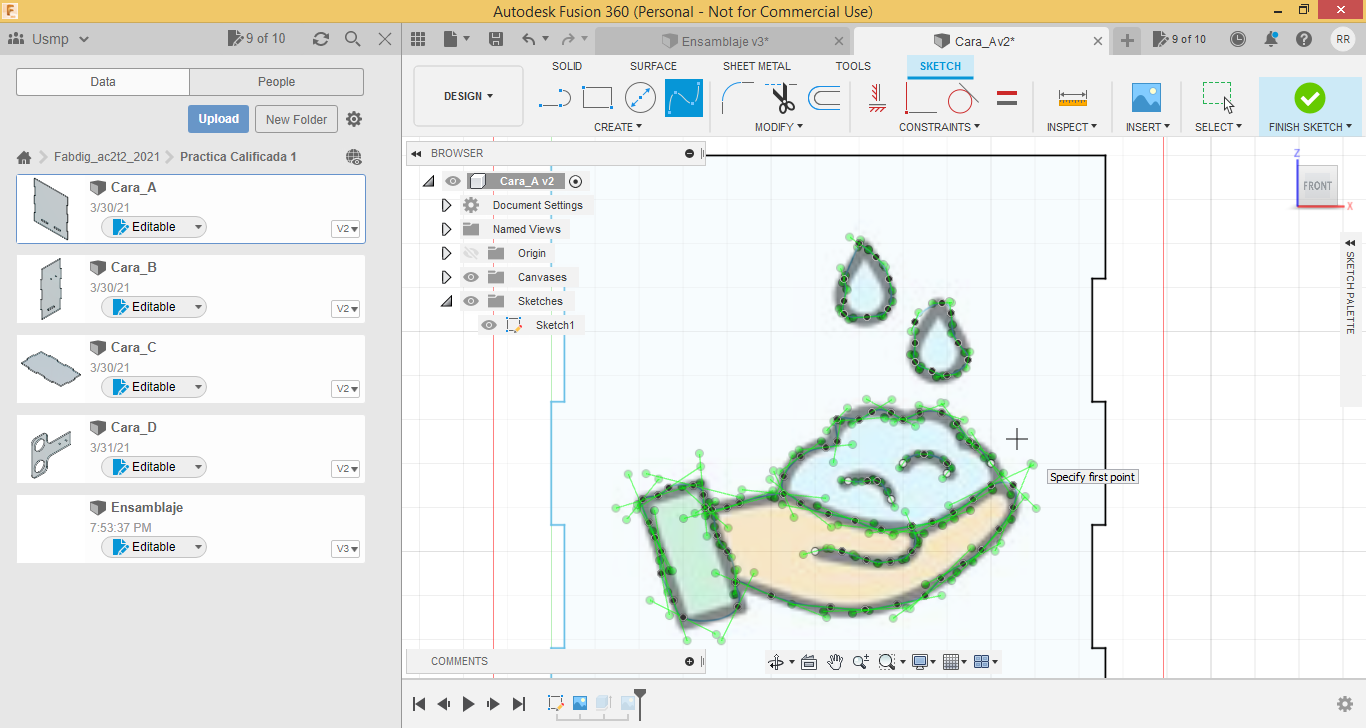
Task: Click the Look At icon
Action: coord(809,662)
